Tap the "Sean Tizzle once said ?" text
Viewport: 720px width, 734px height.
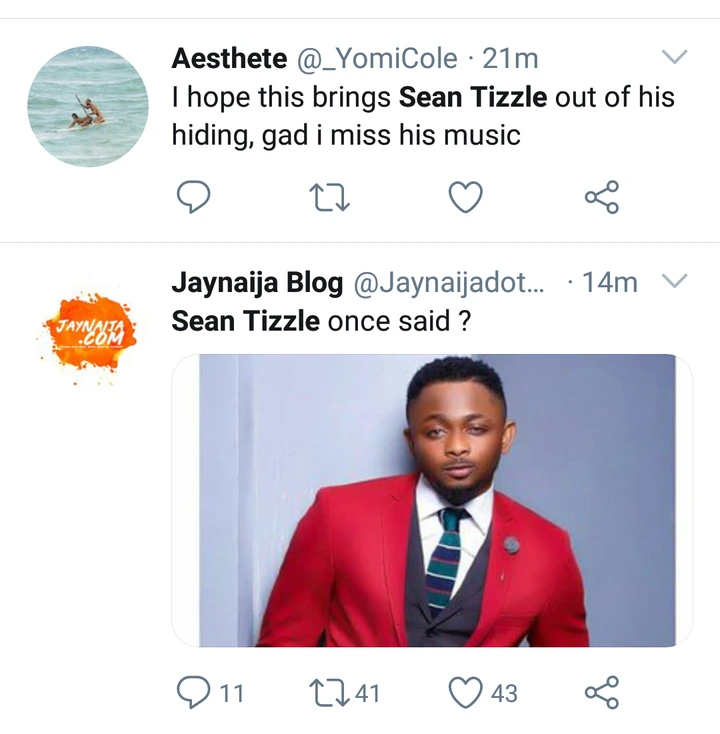(x=323, y=322)
